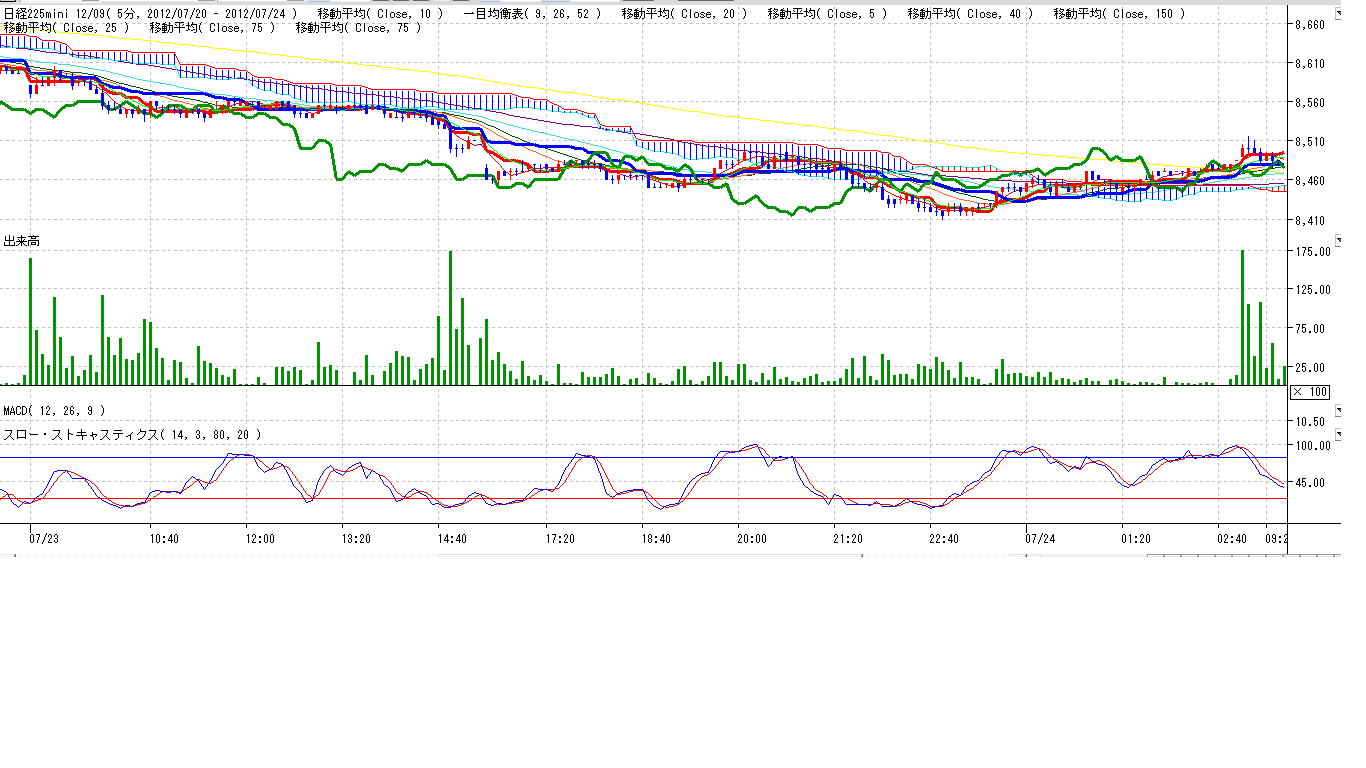Open the price chart panel dropdown arrow
The image size is (1366, 768).
1339,13
